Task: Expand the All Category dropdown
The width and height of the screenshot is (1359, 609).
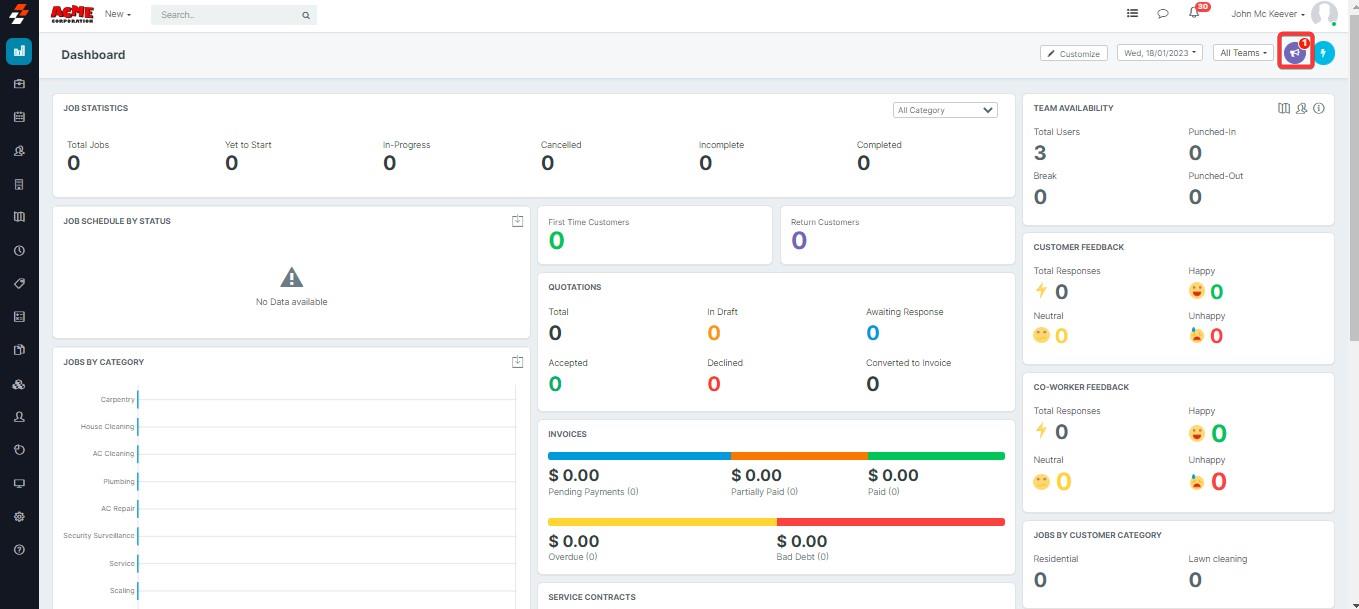Action: click(944, 110)
